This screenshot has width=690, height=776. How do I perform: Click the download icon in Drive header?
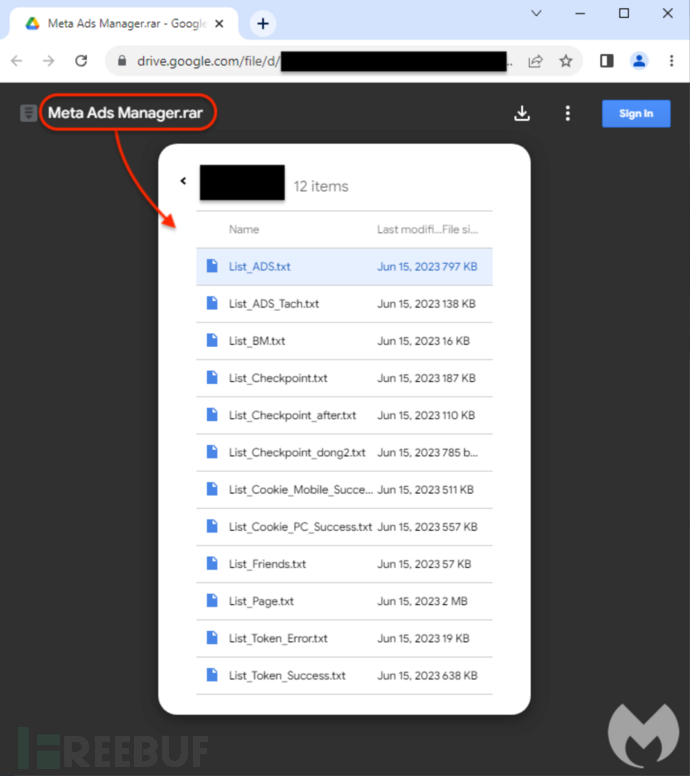point(521,114)
